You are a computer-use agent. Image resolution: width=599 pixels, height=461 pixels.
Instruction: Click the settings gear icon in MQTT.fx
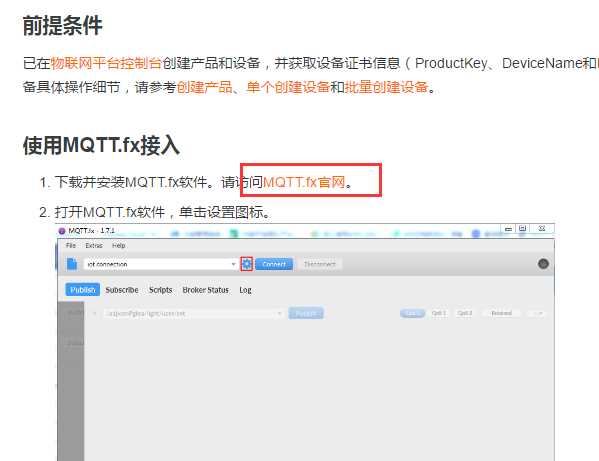click(x=247, y=264)
